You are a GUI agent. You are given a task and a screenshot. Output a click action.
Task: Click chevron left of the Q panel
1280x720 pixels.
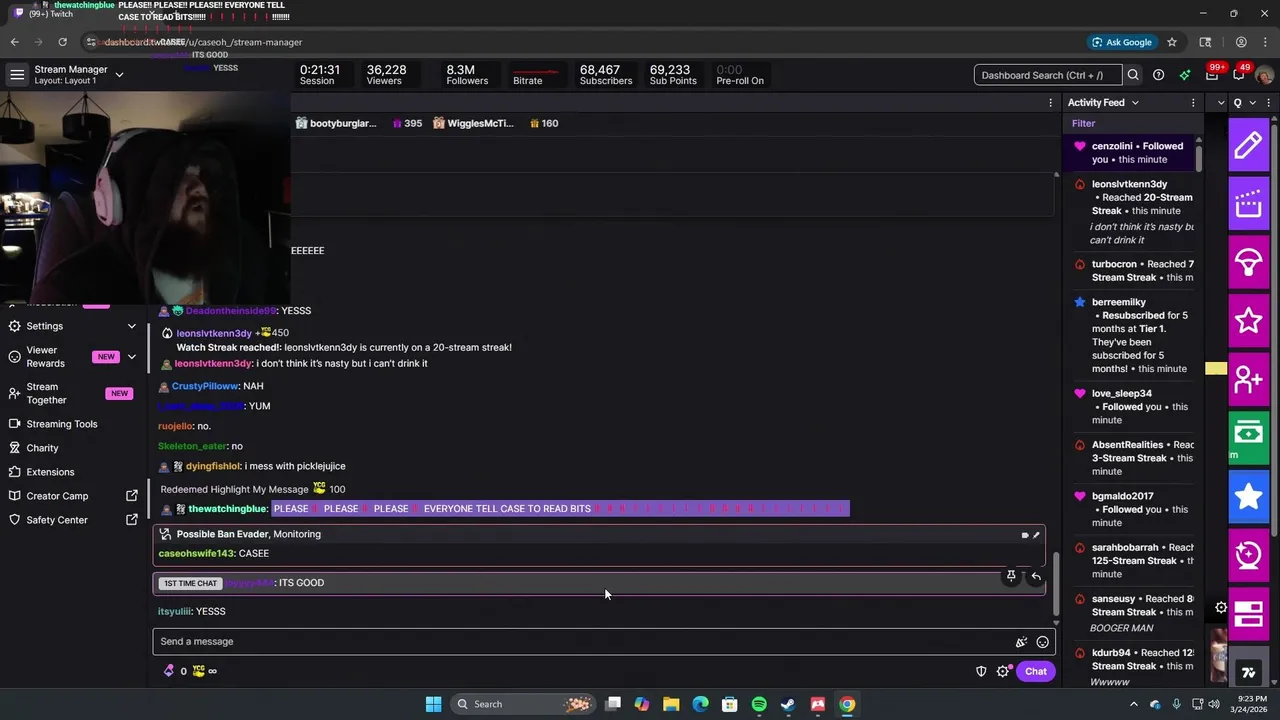coord(1221,103)
